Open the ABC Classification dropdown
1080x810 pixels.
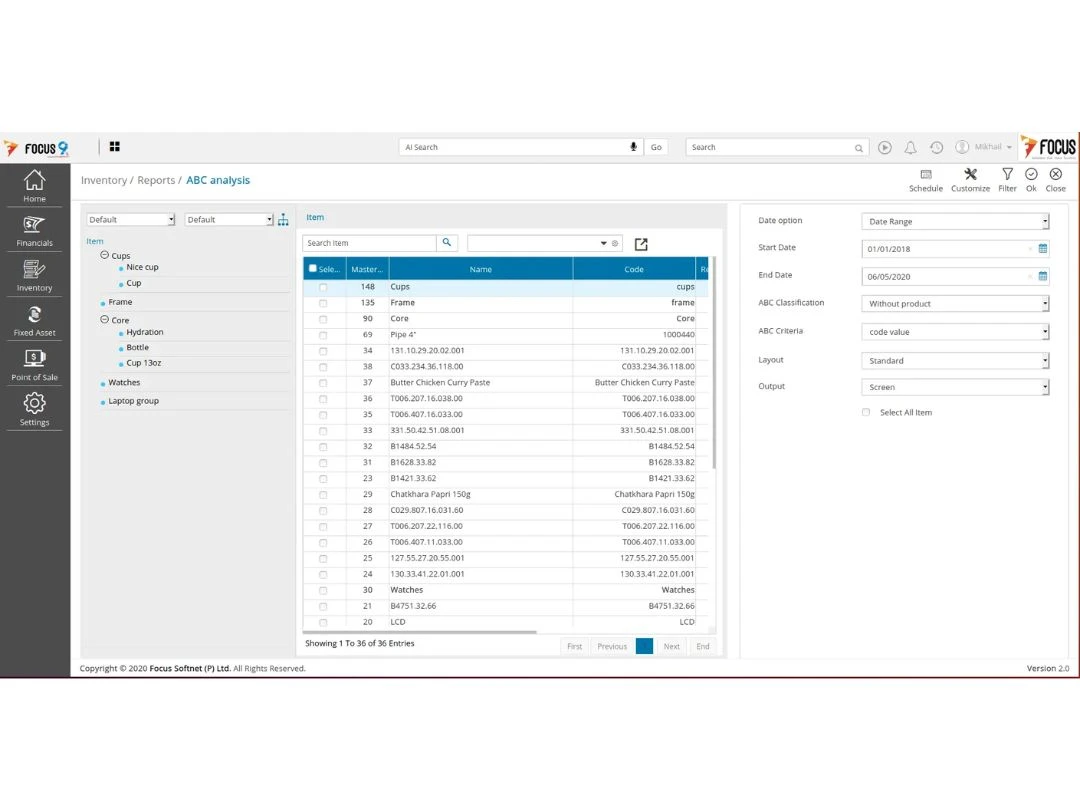[x=954, y=303]
